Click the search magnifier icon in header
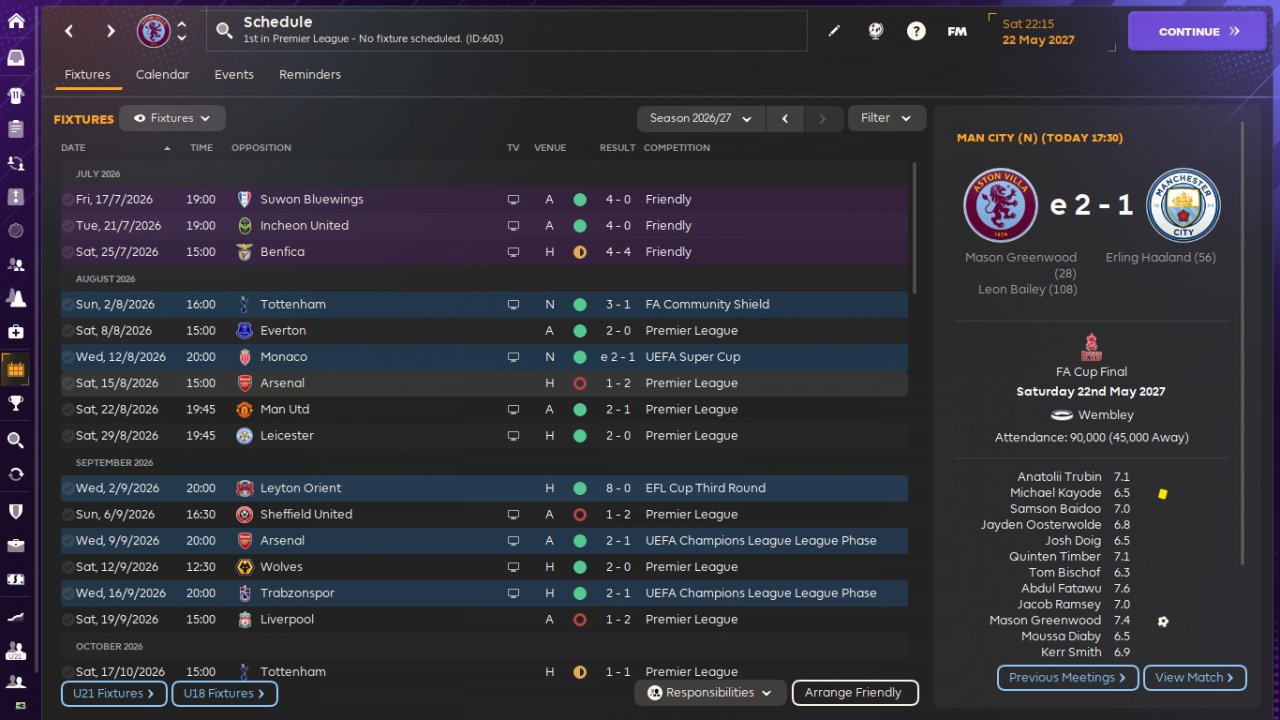Screen dimensions: 1280x720 tap(225, 31)
